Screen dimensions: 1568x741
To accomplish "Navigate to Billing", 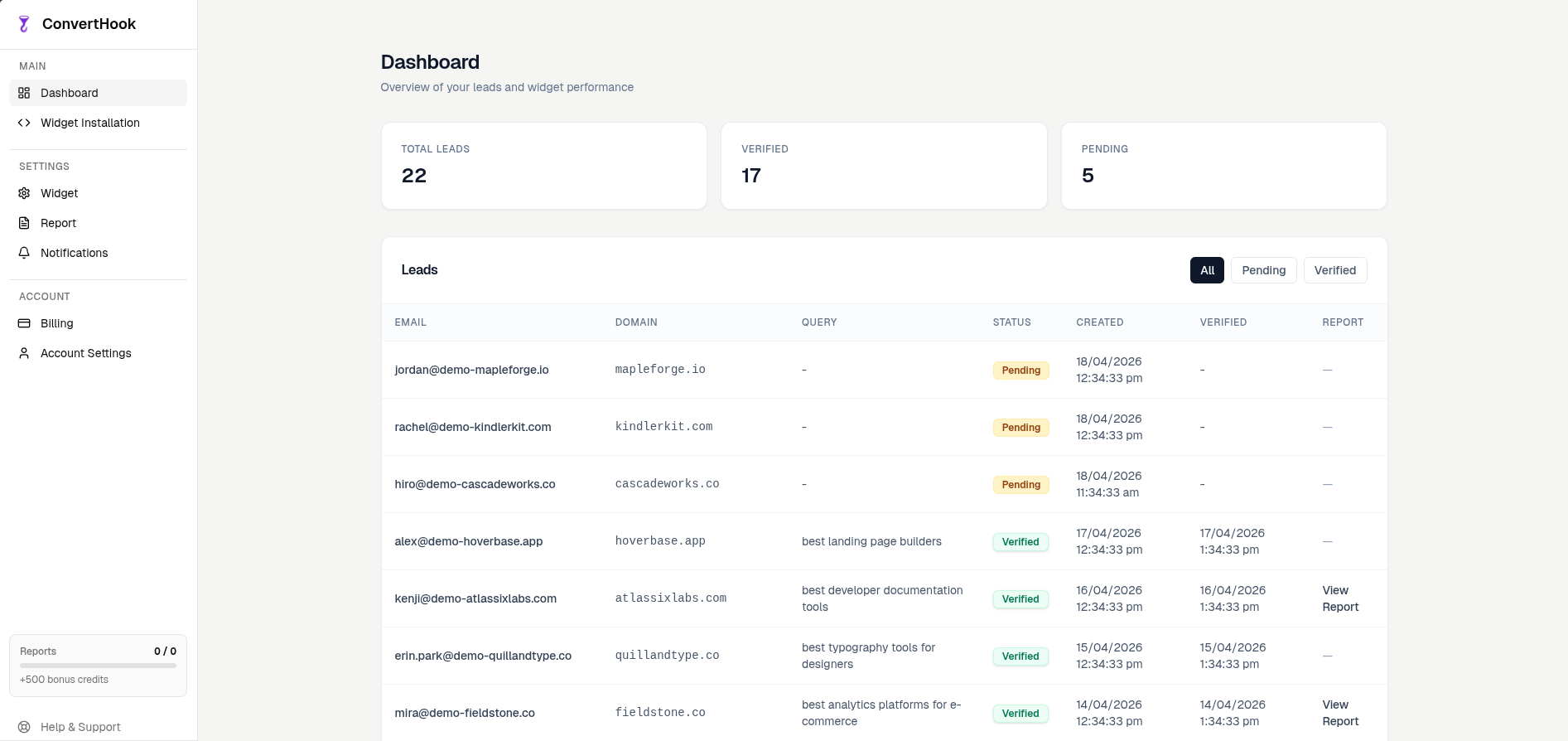I will [x=98, y=323].
